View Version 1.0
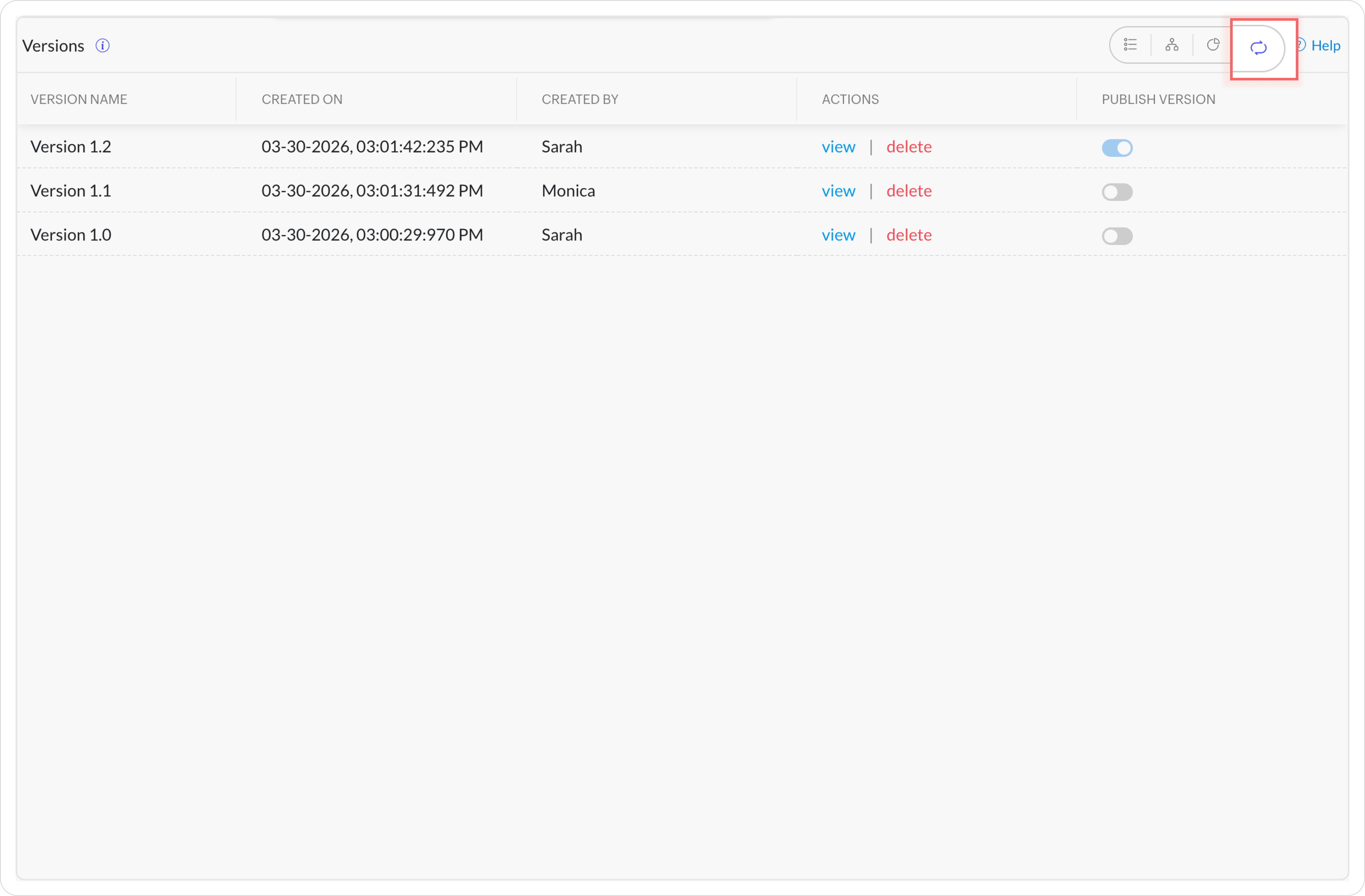This screenshot has height=896, width=1365. click(838, 235)
